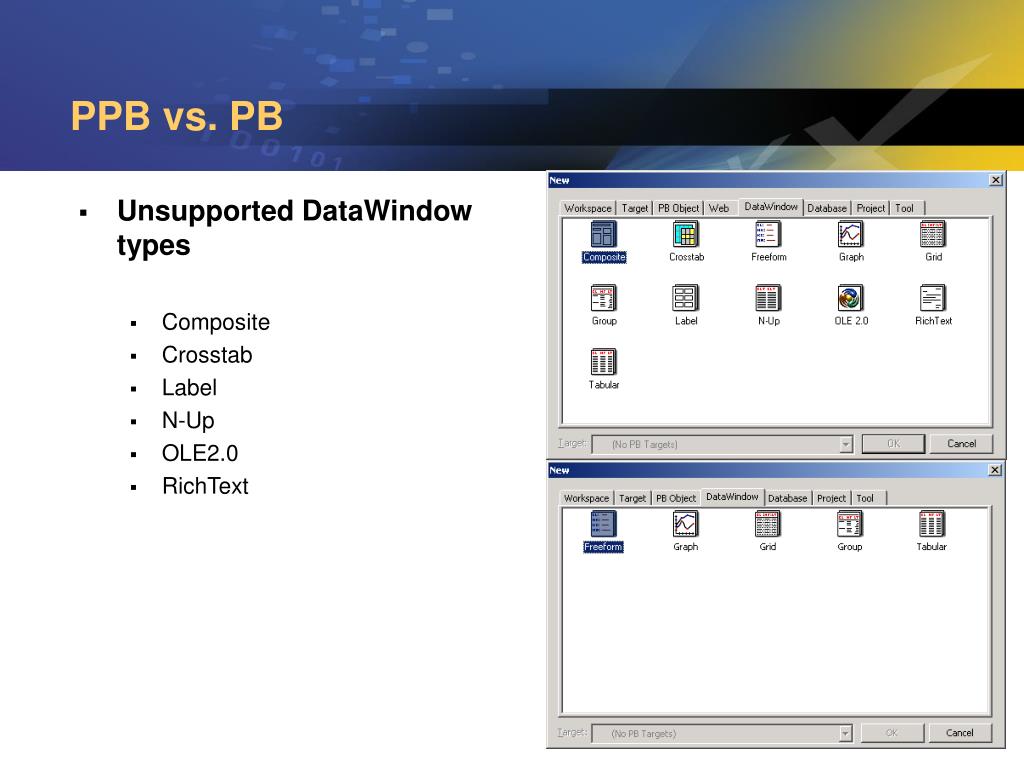This screenshot has height=768, width=1024.
Task: Switch to the Web tab
Action: pyautogui.click(x=719, y=208)
